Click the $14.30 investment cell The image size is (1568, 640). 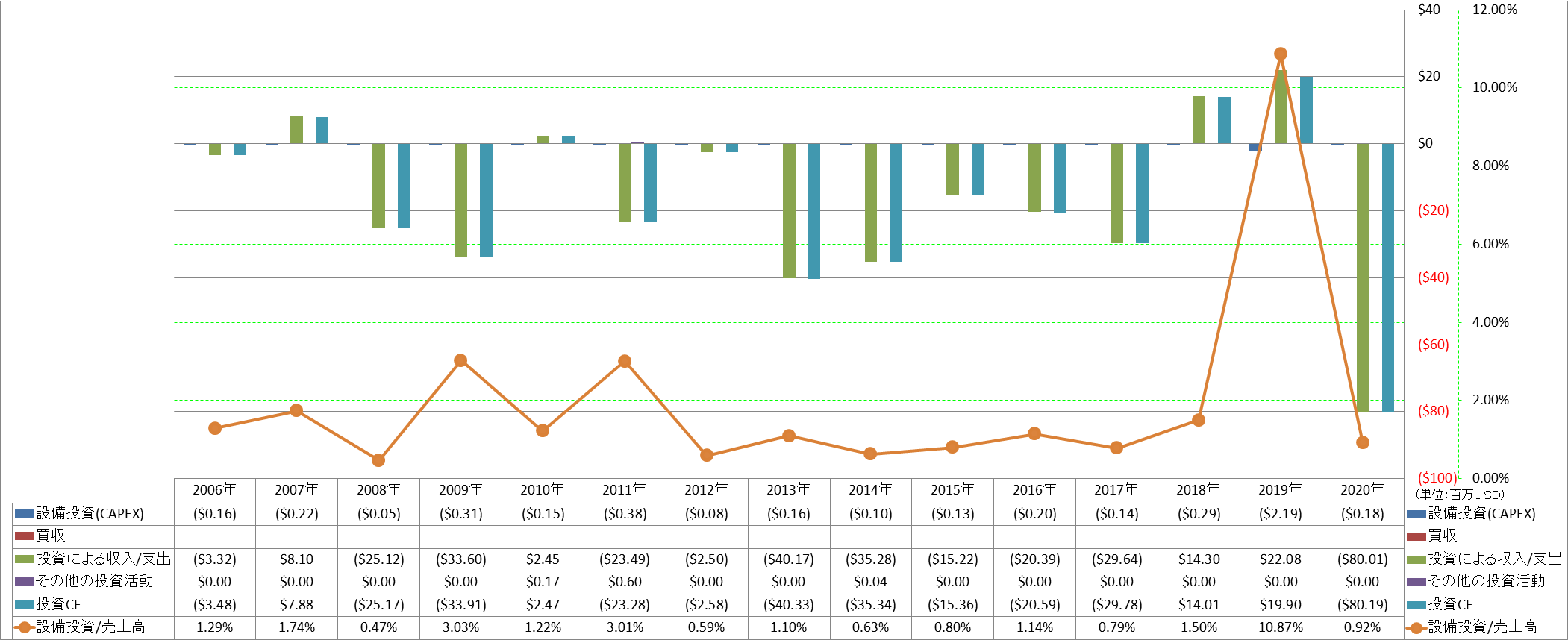[x=1199, y=559]
